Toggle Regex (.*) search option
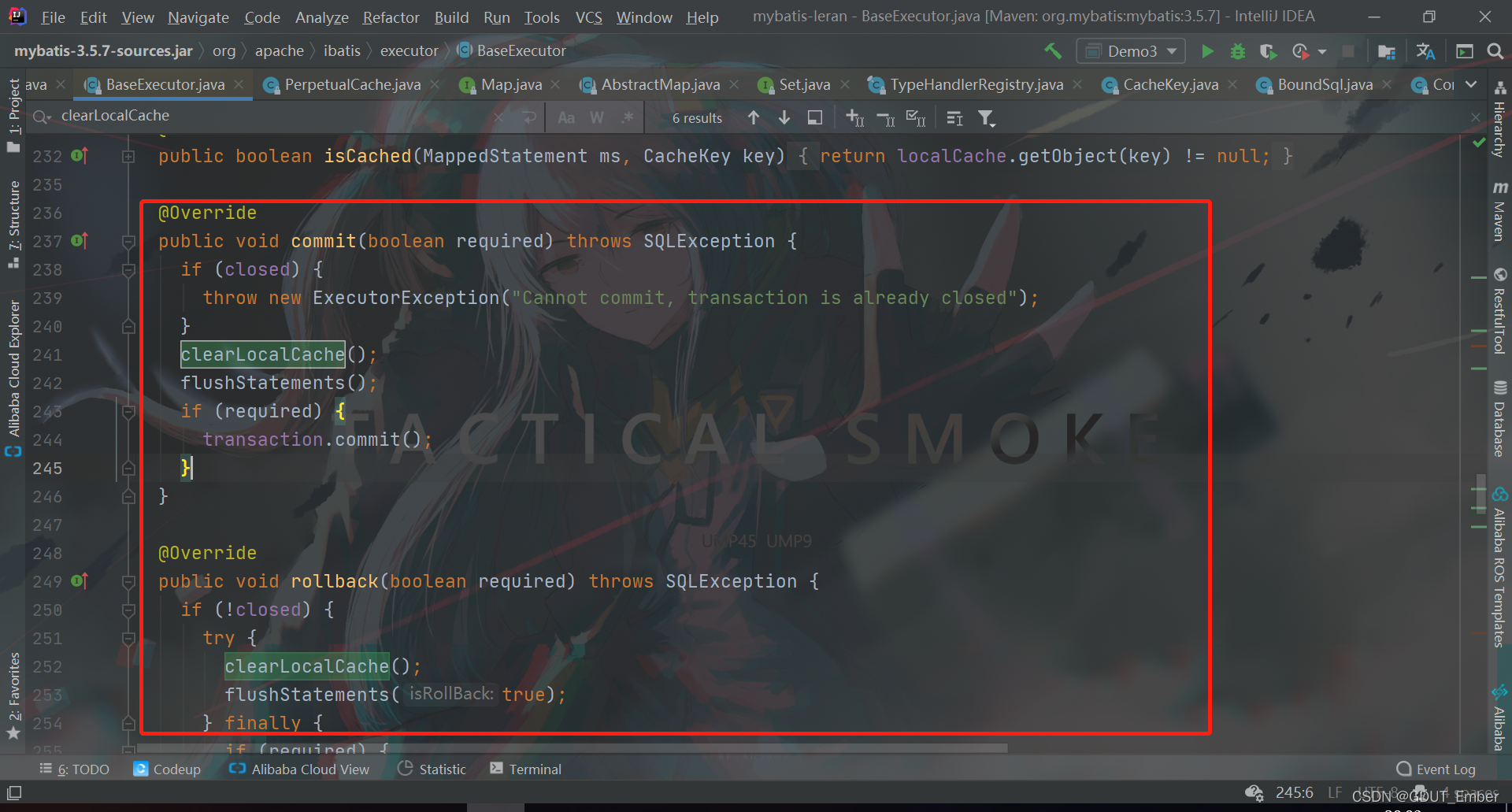The image size is (1512, 812). tap(628, 117)
